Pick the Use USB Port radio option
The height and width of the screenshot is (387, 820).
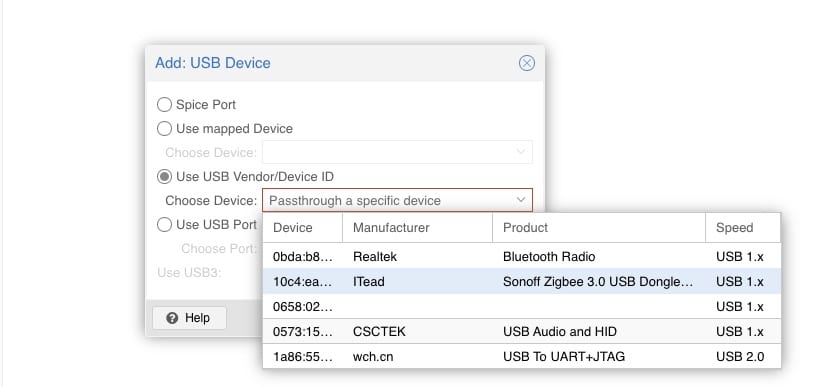[x=164, y=225]
